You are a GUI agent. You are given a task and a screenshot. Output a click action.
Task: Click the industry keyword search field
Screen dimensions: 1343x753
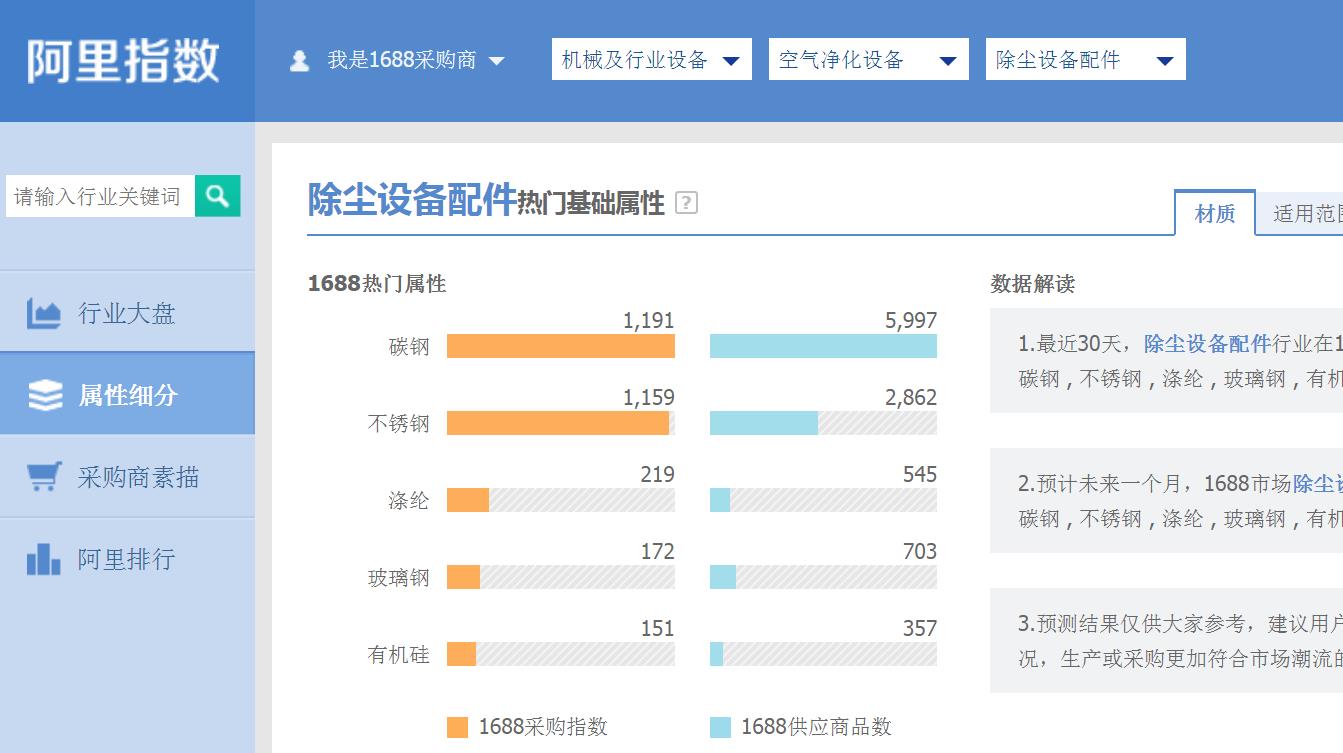point(100,196)
